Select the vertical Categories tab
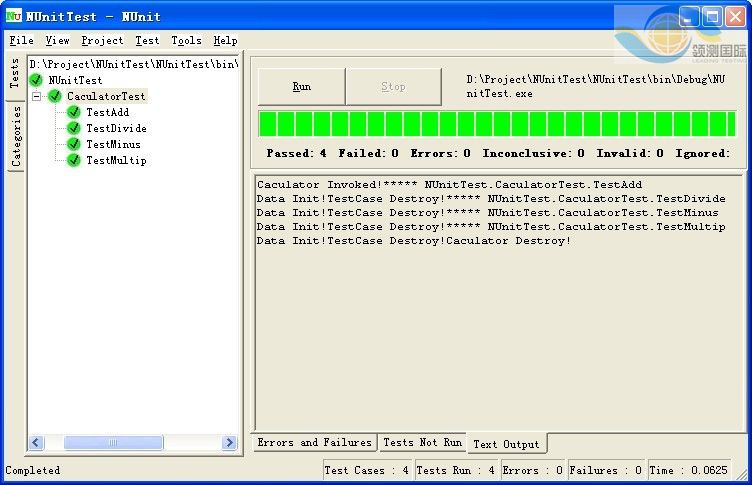The image size is (752, 485). tap(16, 137)
